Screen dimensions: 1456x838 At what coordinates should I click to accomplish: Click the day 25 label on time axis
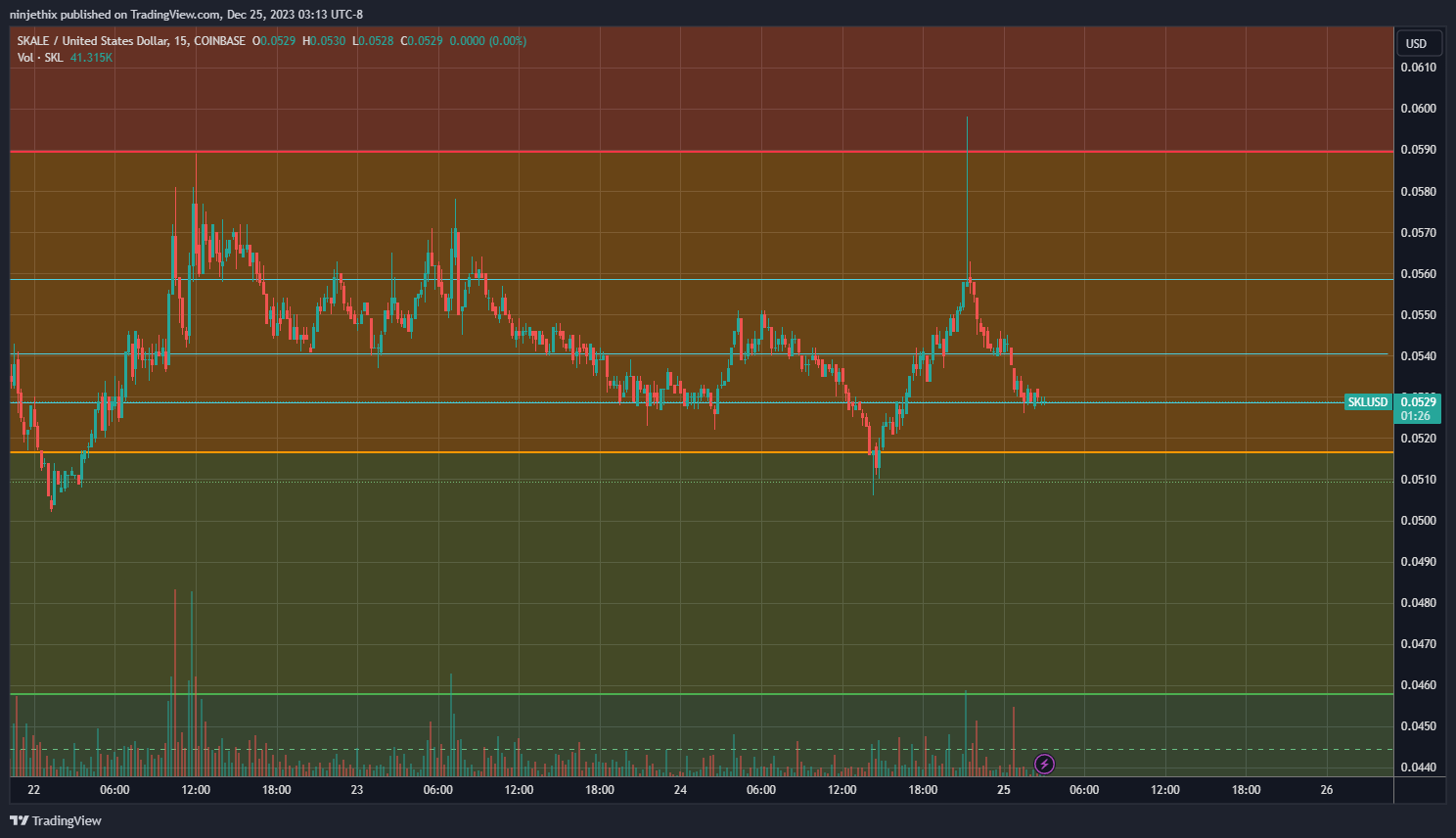coord(1003,790)
